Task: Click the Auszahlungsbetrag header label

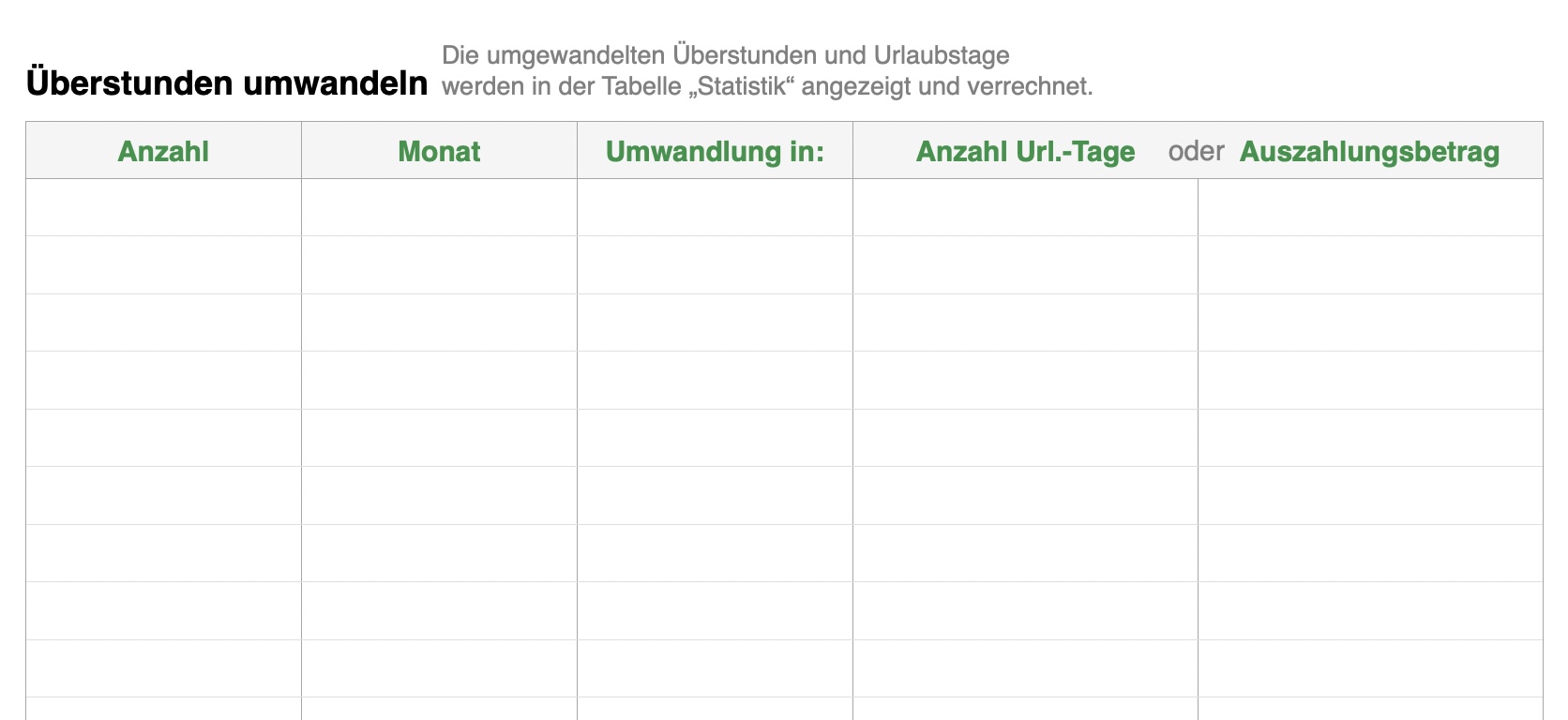Action: pos(1369,151)
